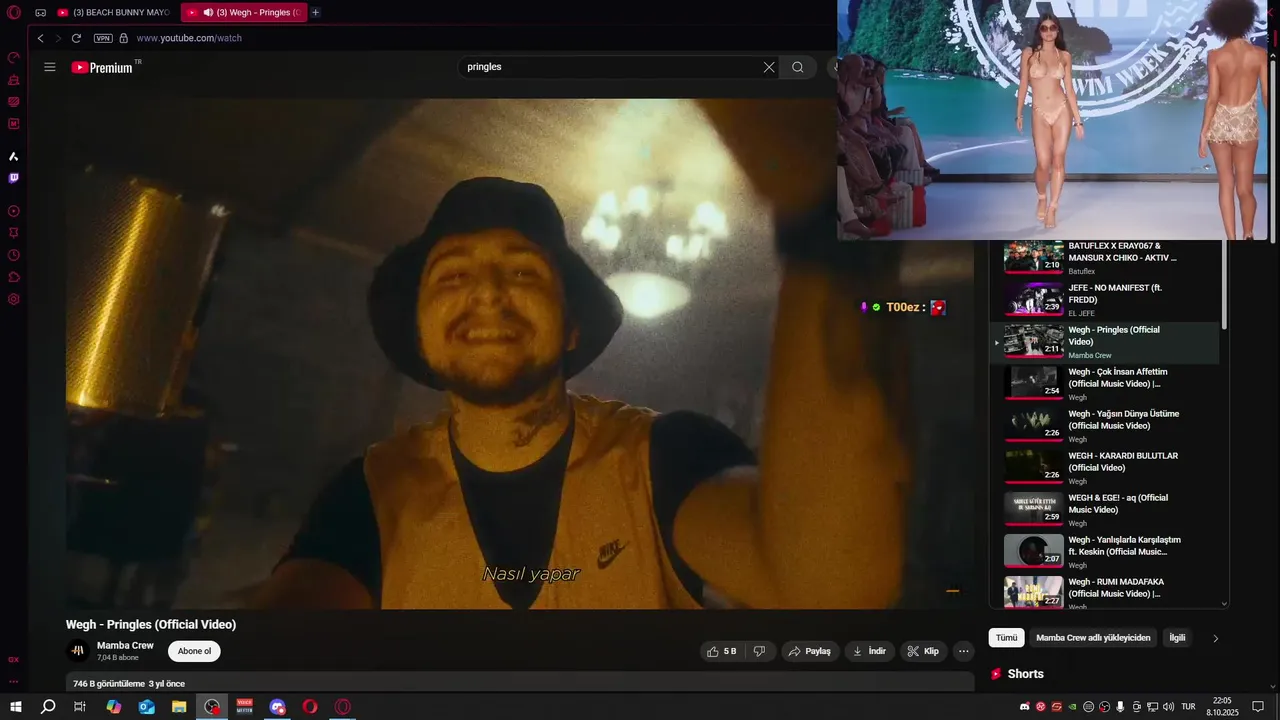
Task: Open the Aria AI sidebar icon
Action: [x=14, y=156]
